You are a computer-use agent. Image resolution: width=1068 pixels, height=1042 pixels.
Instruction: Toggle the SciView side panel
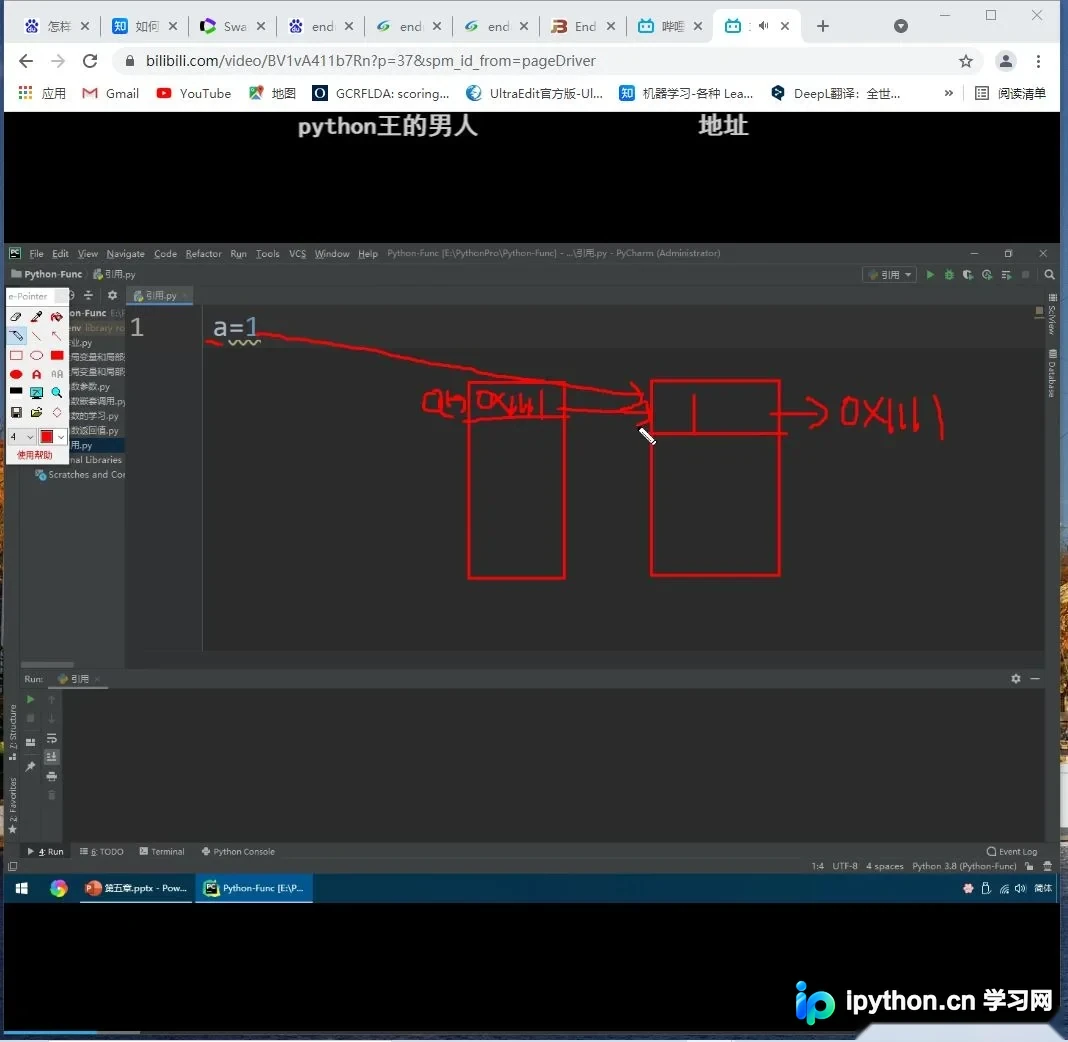tap(1052, 314)
